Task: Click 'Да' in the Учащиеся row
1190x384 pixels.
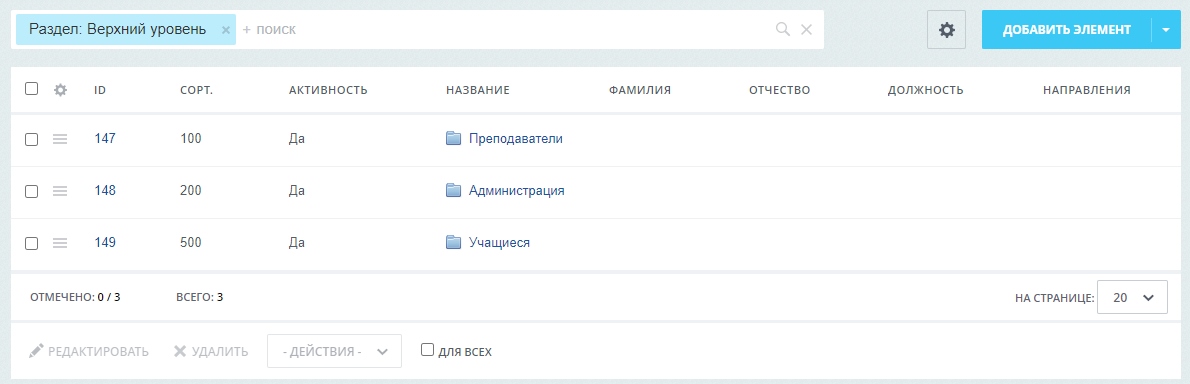Action: 297,243
